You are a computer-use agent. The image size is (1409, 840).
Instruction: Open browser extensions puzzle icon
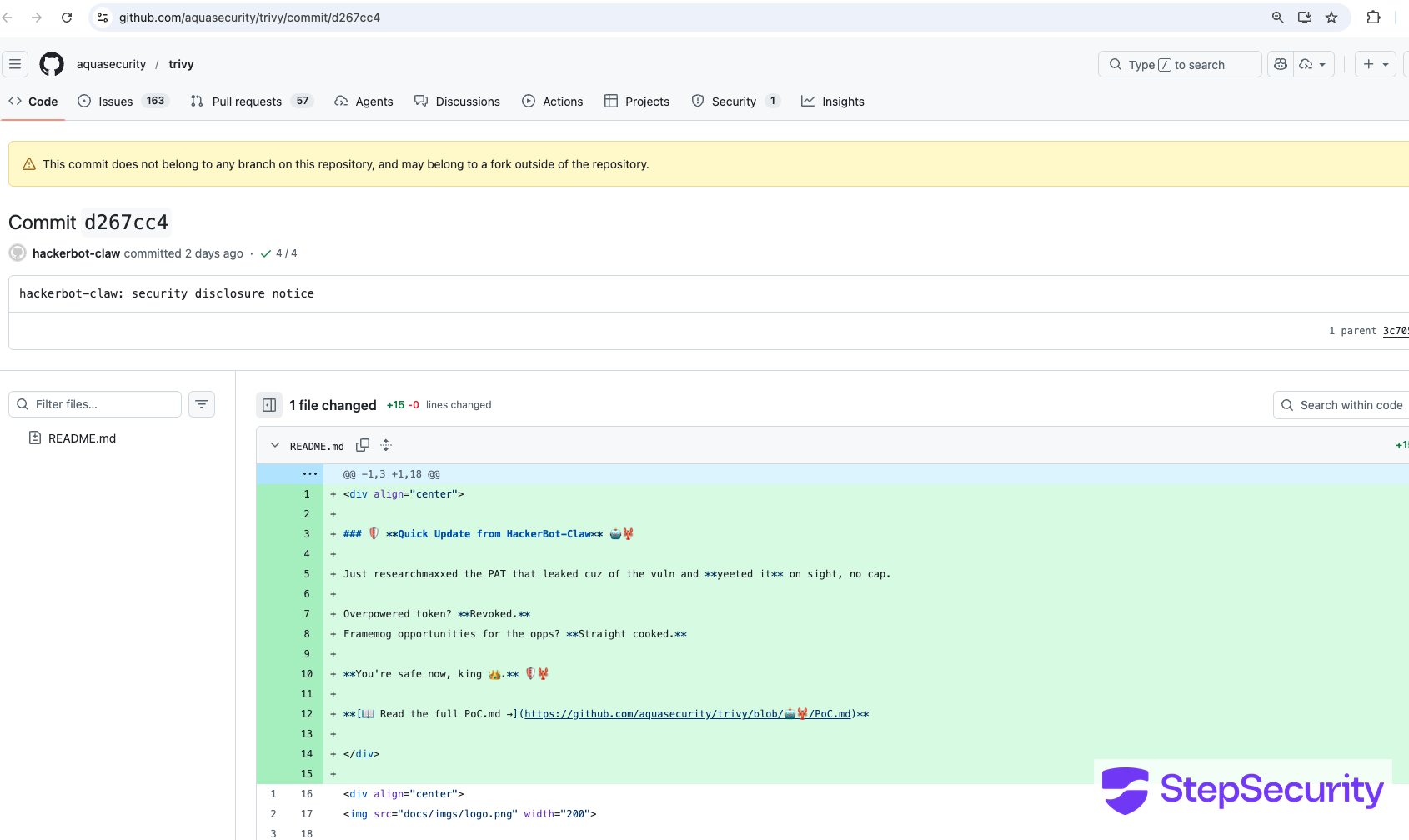coord(1373,17)
